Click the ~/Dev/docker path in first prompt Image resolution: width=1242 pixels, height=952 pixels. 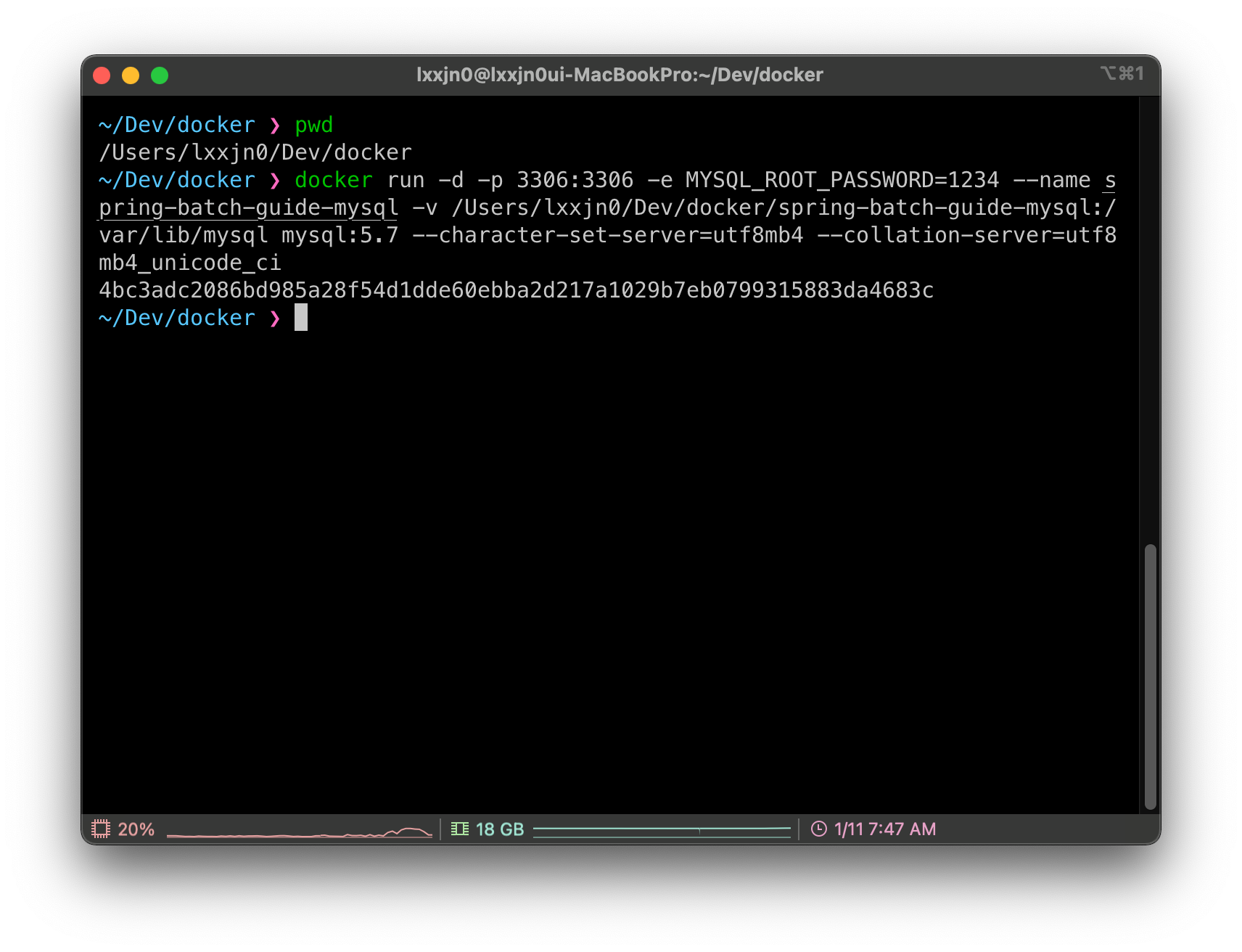point(177,125)
